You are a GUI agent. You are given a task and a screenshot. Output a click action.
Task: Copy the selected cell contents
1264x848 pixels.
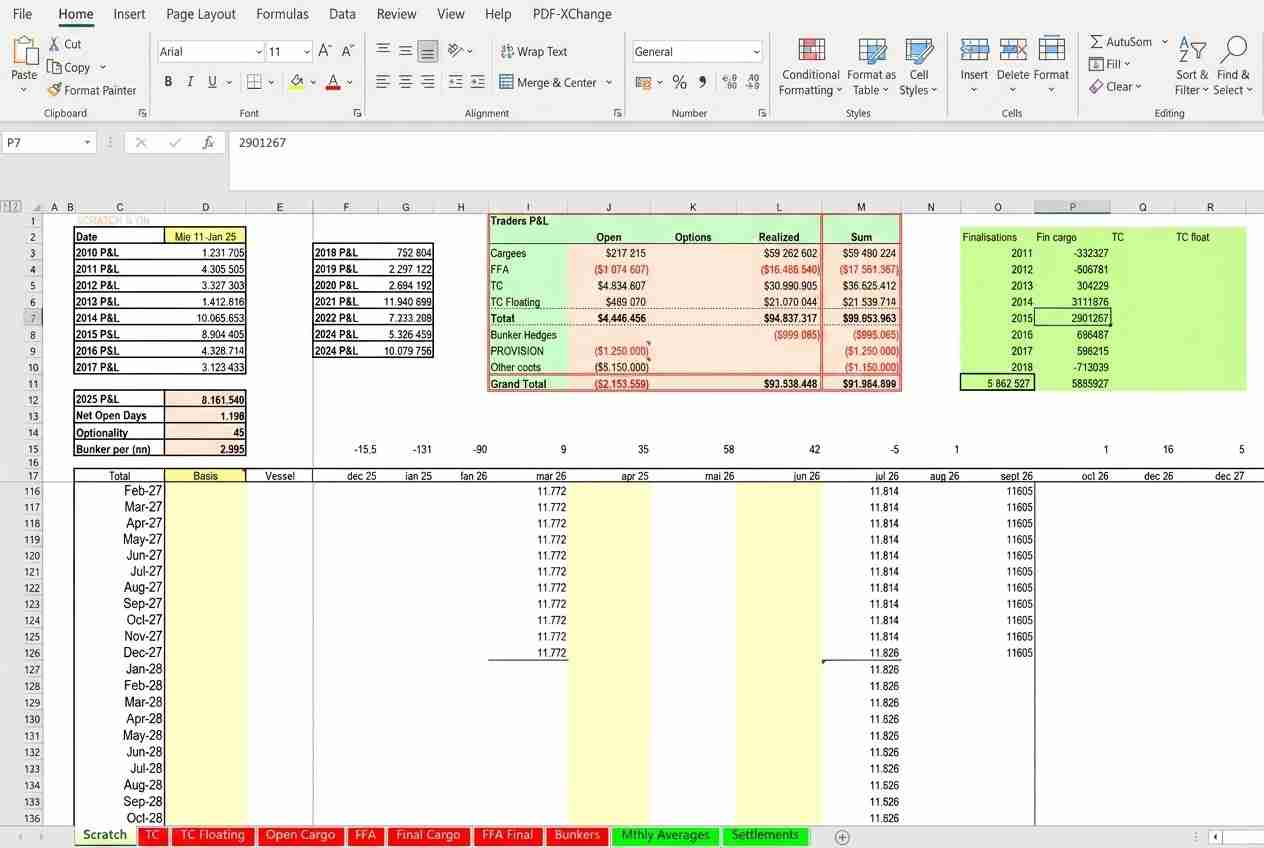pyautogui.click(x=68, y=67)
